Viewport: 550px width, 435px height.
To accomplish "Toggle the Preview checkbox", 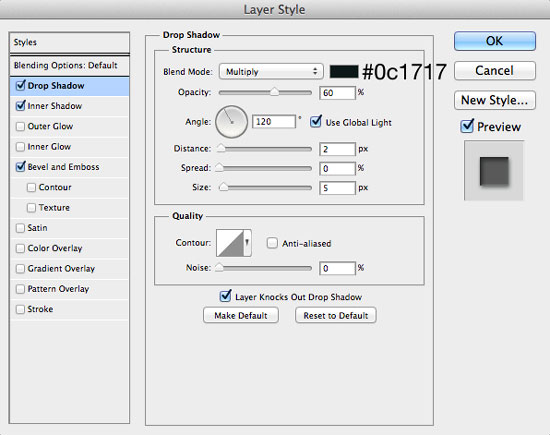I will tap(467, 126).
